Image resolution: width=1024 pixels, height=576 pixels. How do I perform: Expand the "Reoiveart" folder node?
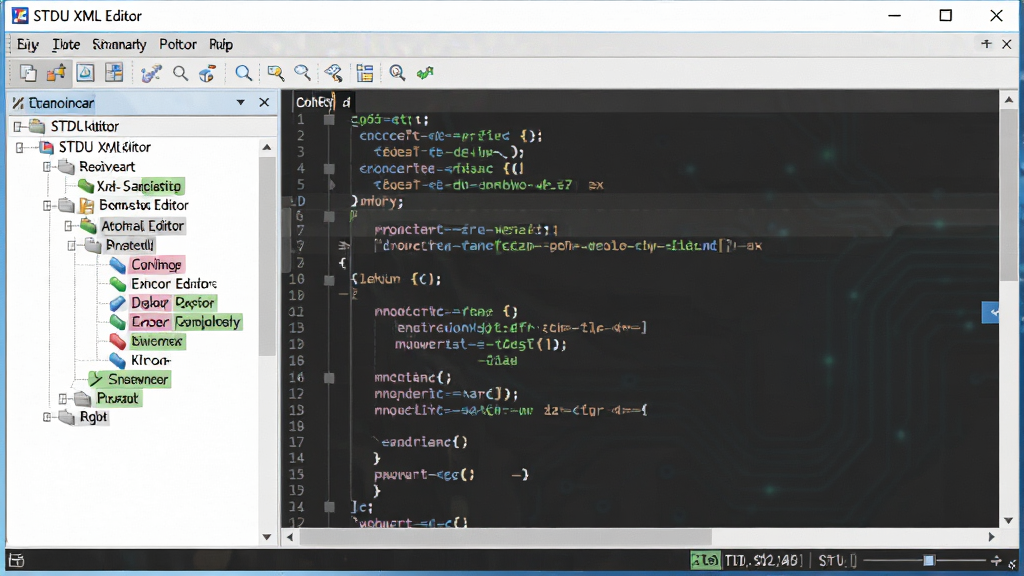click(x=48, y=167)
